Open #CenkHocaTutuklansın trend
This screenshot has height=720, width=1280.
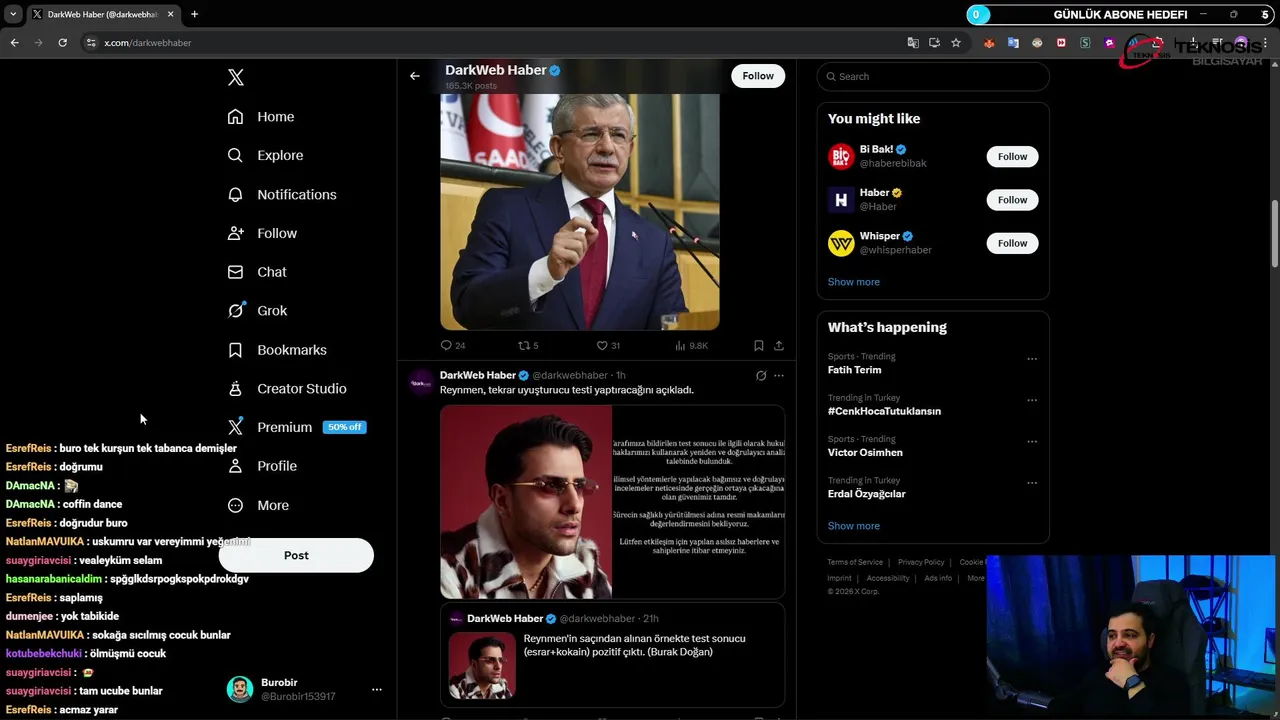[884, 411]
